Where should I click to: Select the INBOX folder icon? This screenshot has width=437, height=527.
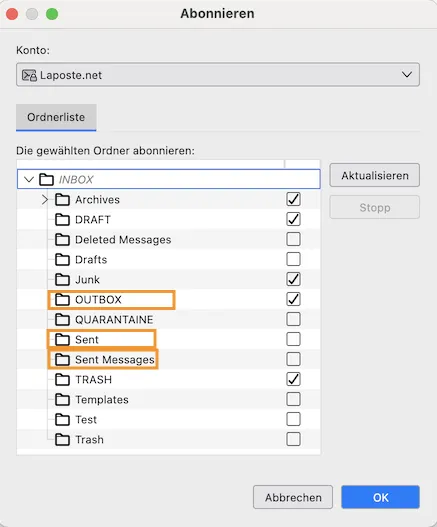pos(46,179)
